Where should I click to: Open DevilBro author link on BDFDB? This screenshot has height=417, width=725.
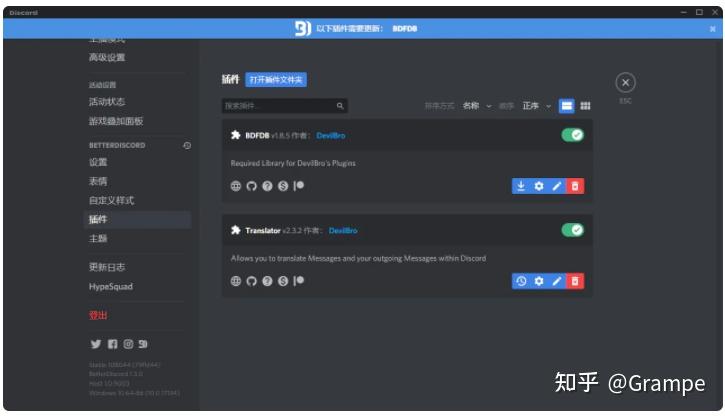pos(331,135)
